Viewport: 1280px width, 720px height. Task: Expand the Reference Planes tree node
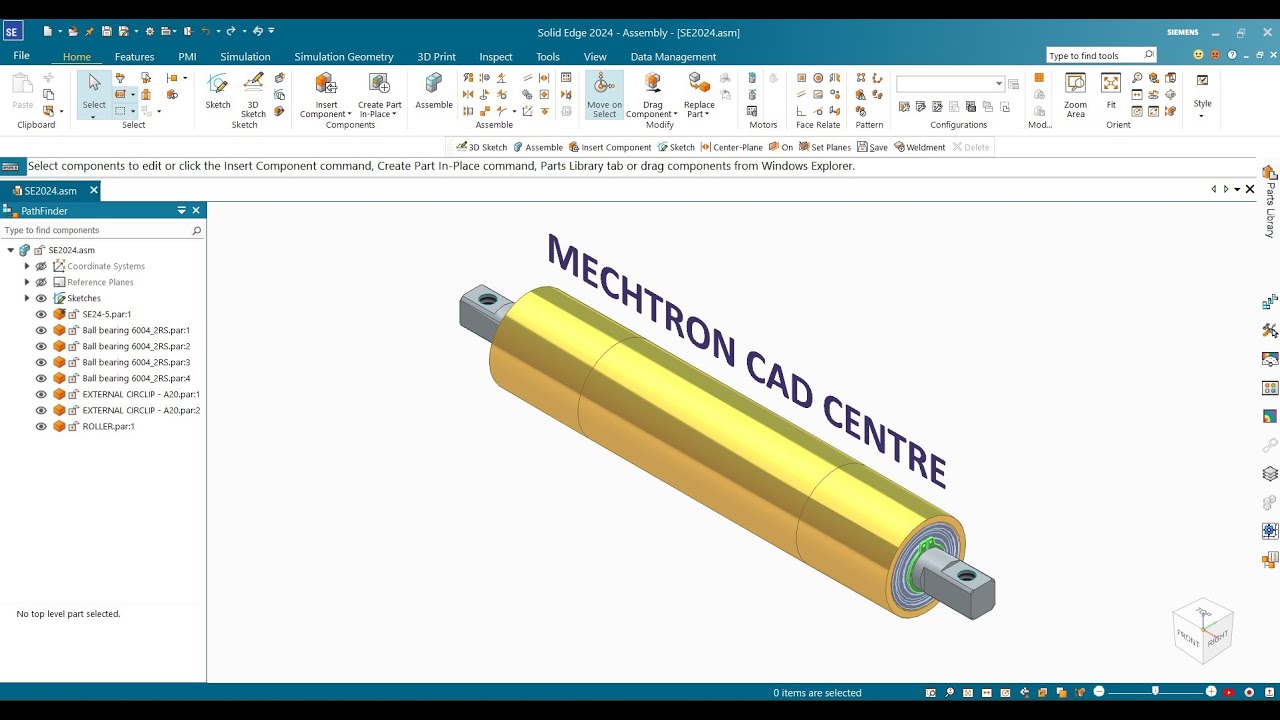coord(27,282)
